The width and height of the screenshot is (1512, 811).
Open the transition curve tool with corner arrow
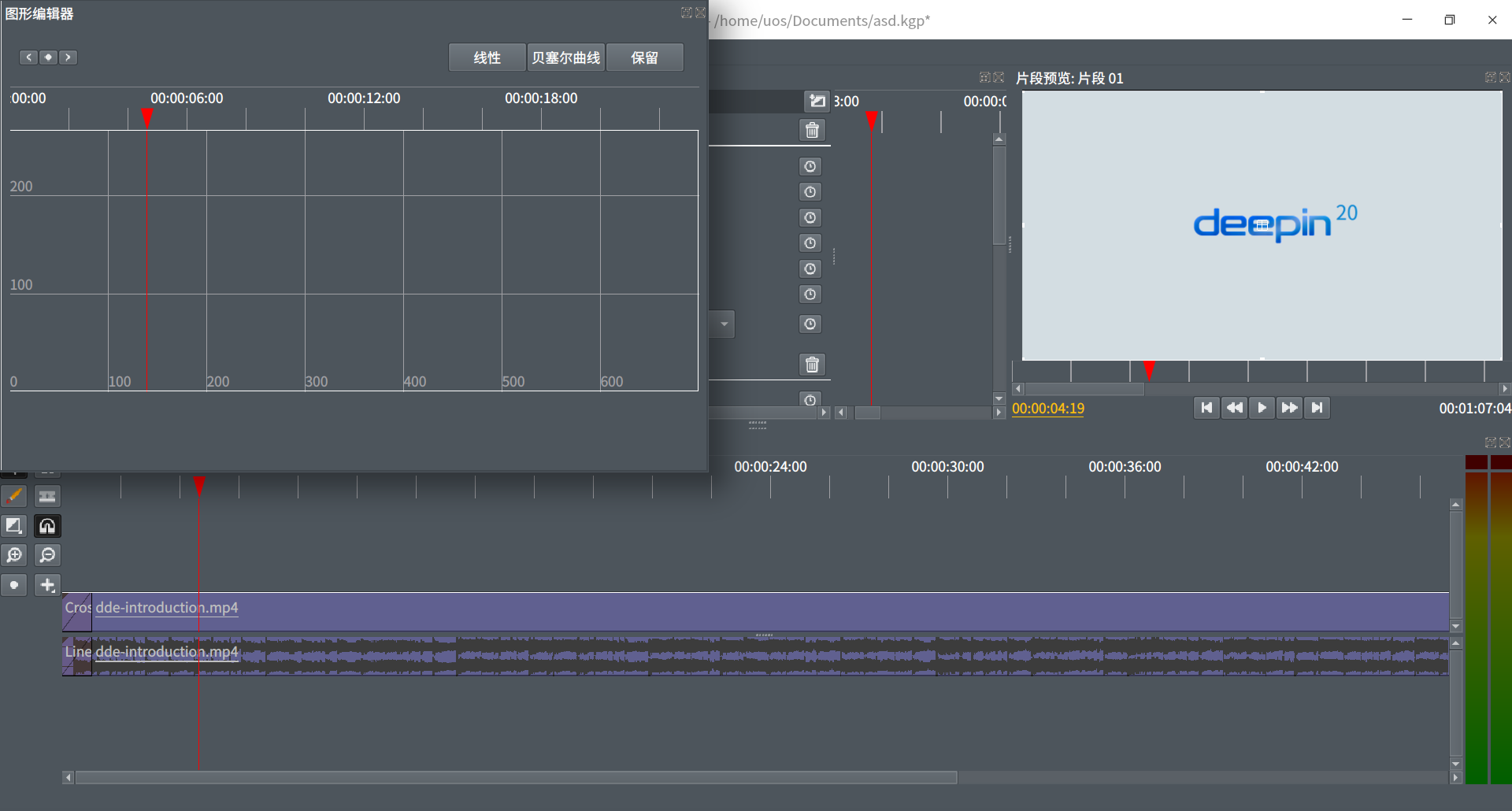point(14,526)
